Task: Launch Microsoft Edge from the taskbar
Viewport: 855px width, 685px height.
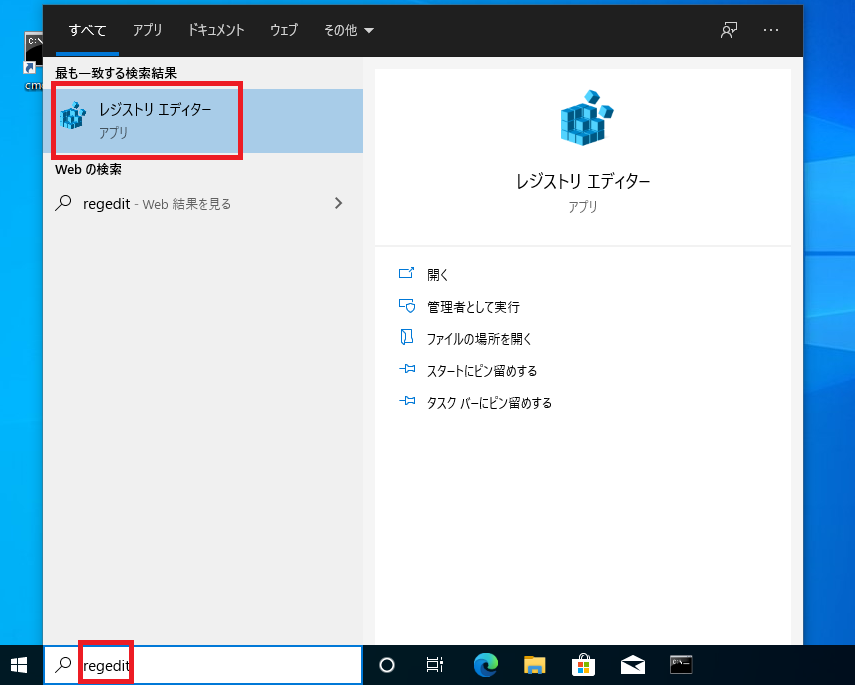Action: [485, 665]
